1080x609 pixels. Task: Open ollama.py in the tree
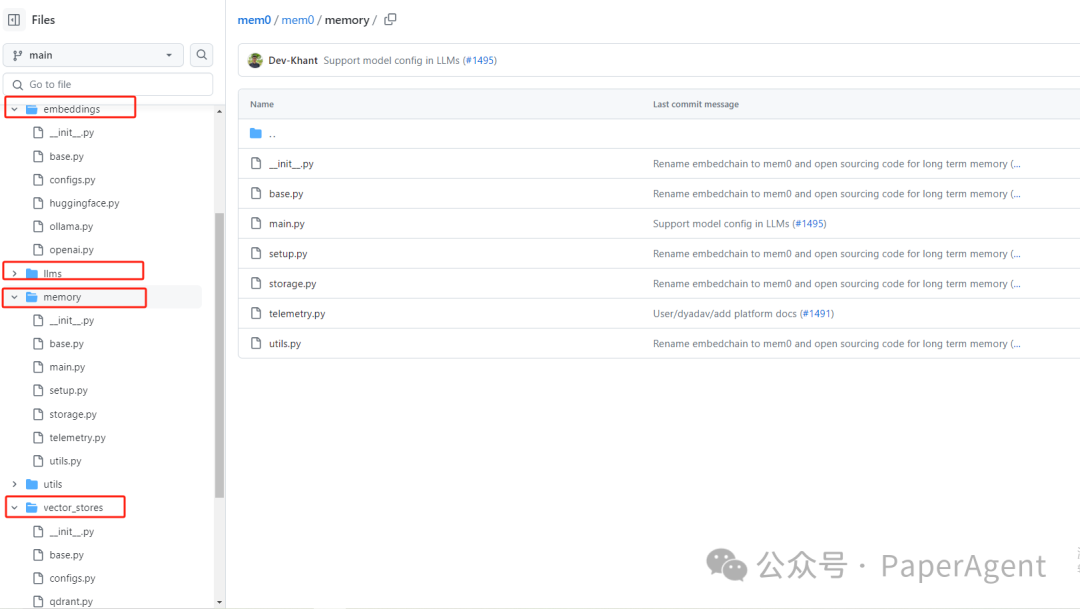(71, 227)
